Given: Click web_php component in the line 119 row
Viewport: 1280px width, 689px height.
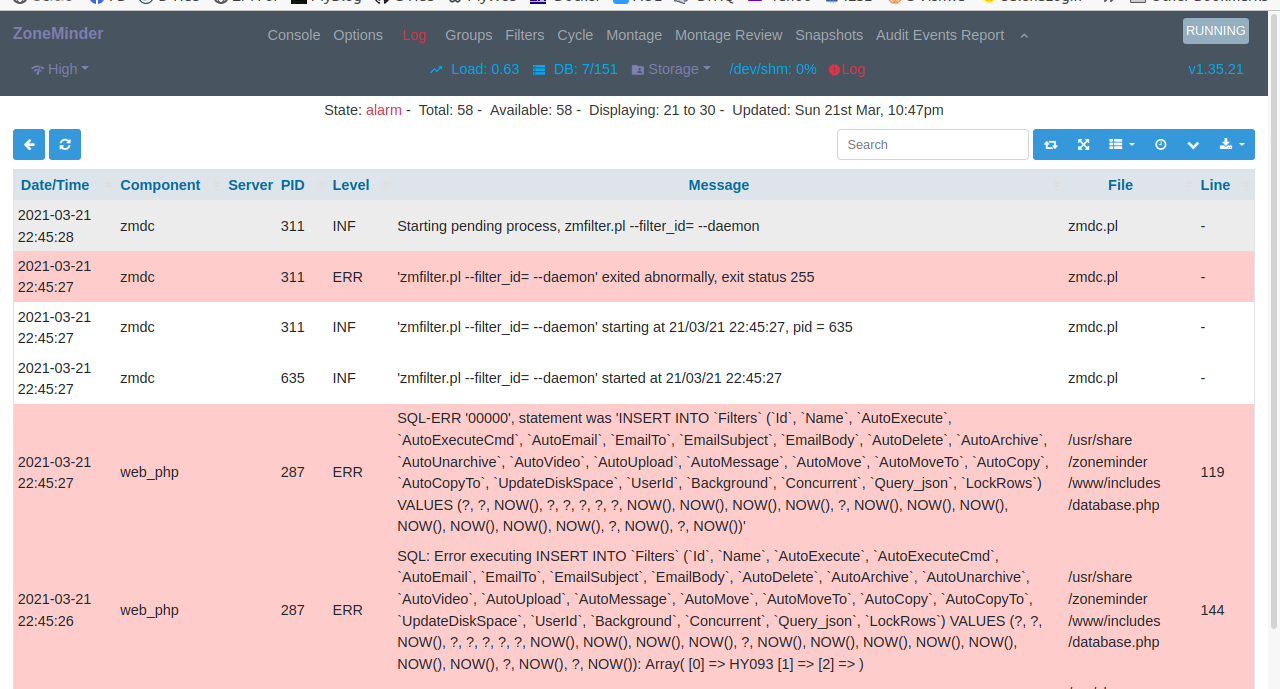Looking at the screenshot, I should click(x=149, y=472).
